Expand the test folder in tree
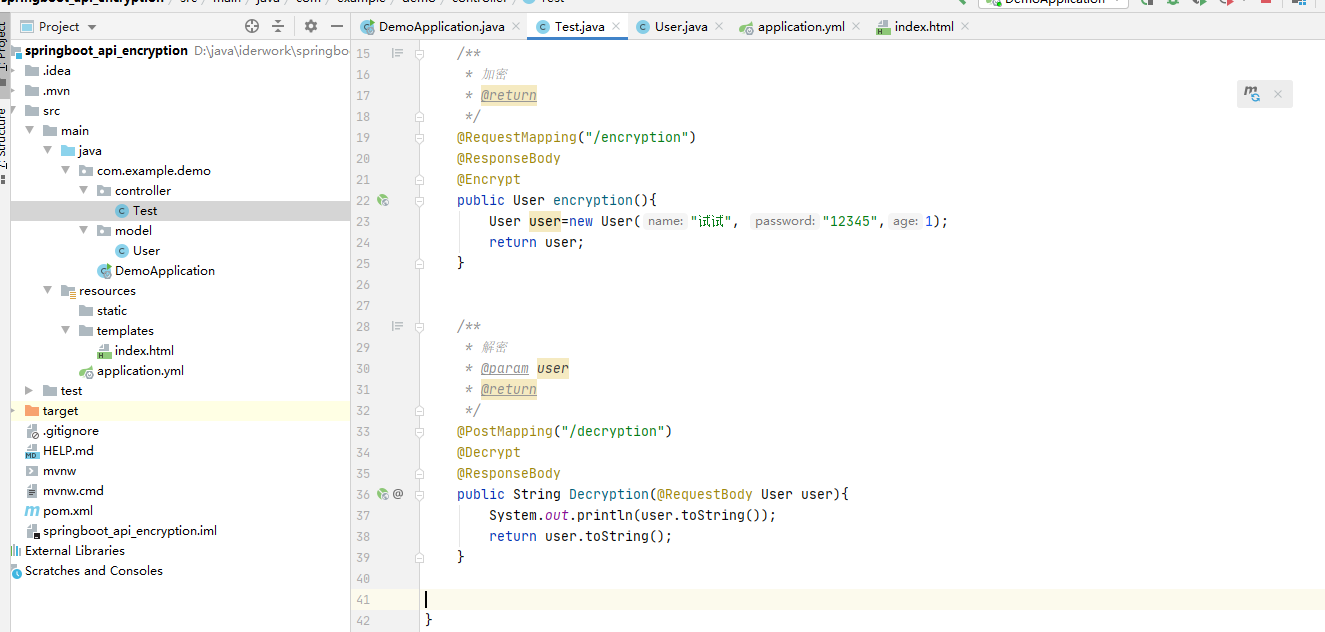The image size is (1325, 632). [x=30, y=390]
